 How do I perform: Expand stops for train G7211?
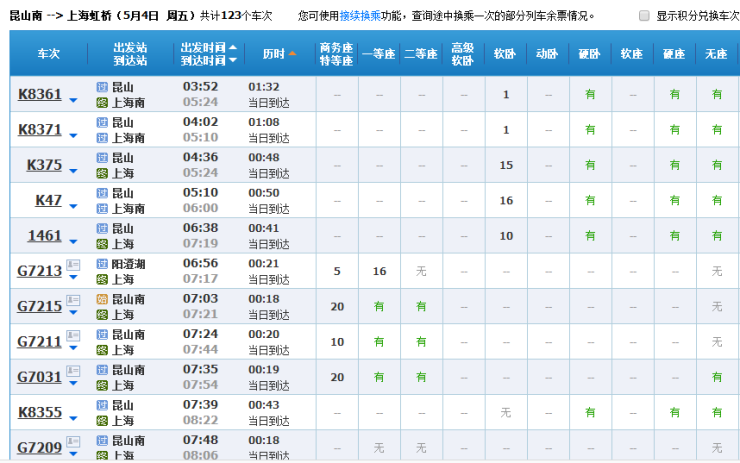(73, 348)
